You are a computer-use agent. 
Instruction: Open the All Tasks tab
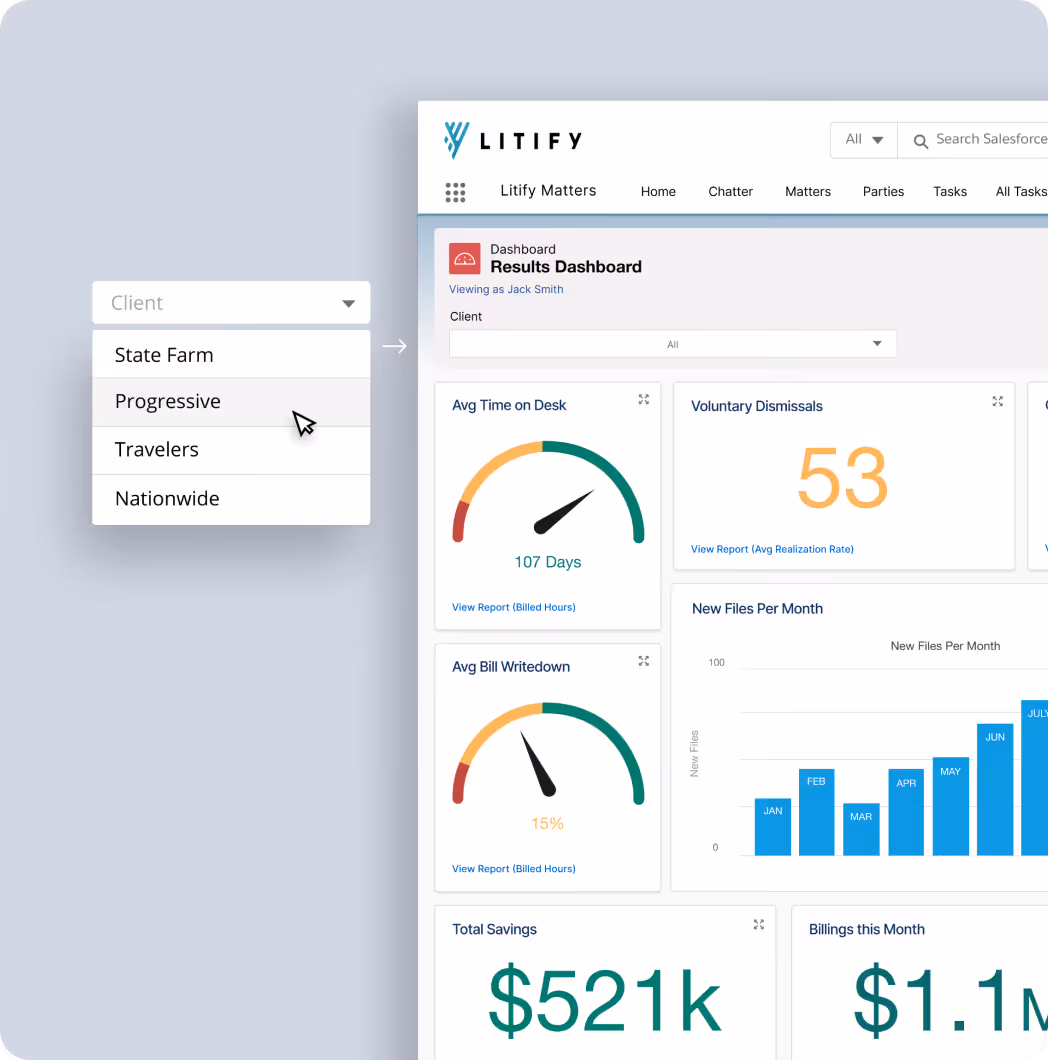[1021, 191]
